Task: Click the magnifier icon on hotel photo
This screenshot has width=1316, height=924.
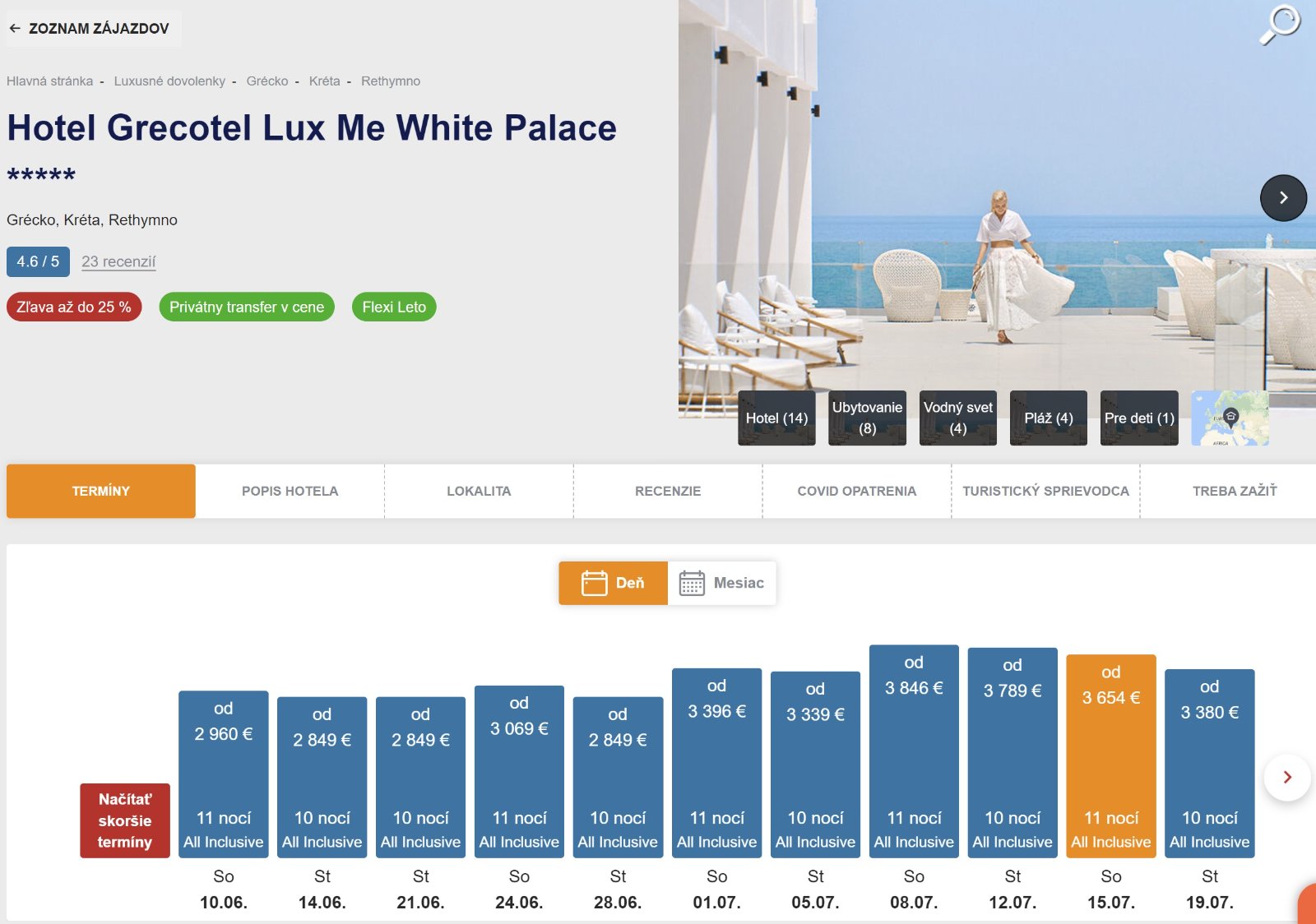Action: [1280, 25]
